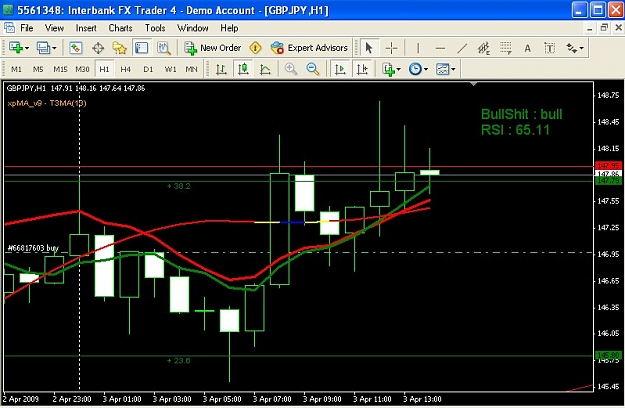
Task: Switch to M5 timeframe
Action: click(38, 69)
